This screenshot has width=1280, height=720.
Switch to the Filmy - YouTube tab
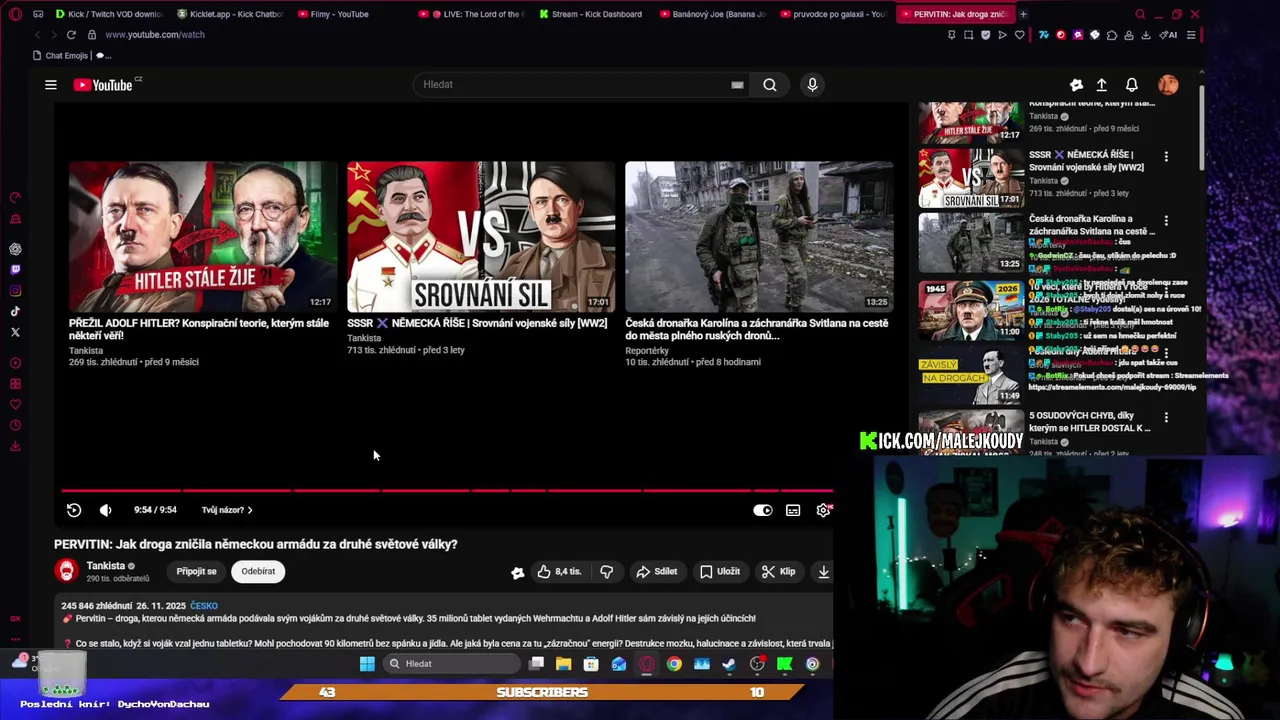340,14
